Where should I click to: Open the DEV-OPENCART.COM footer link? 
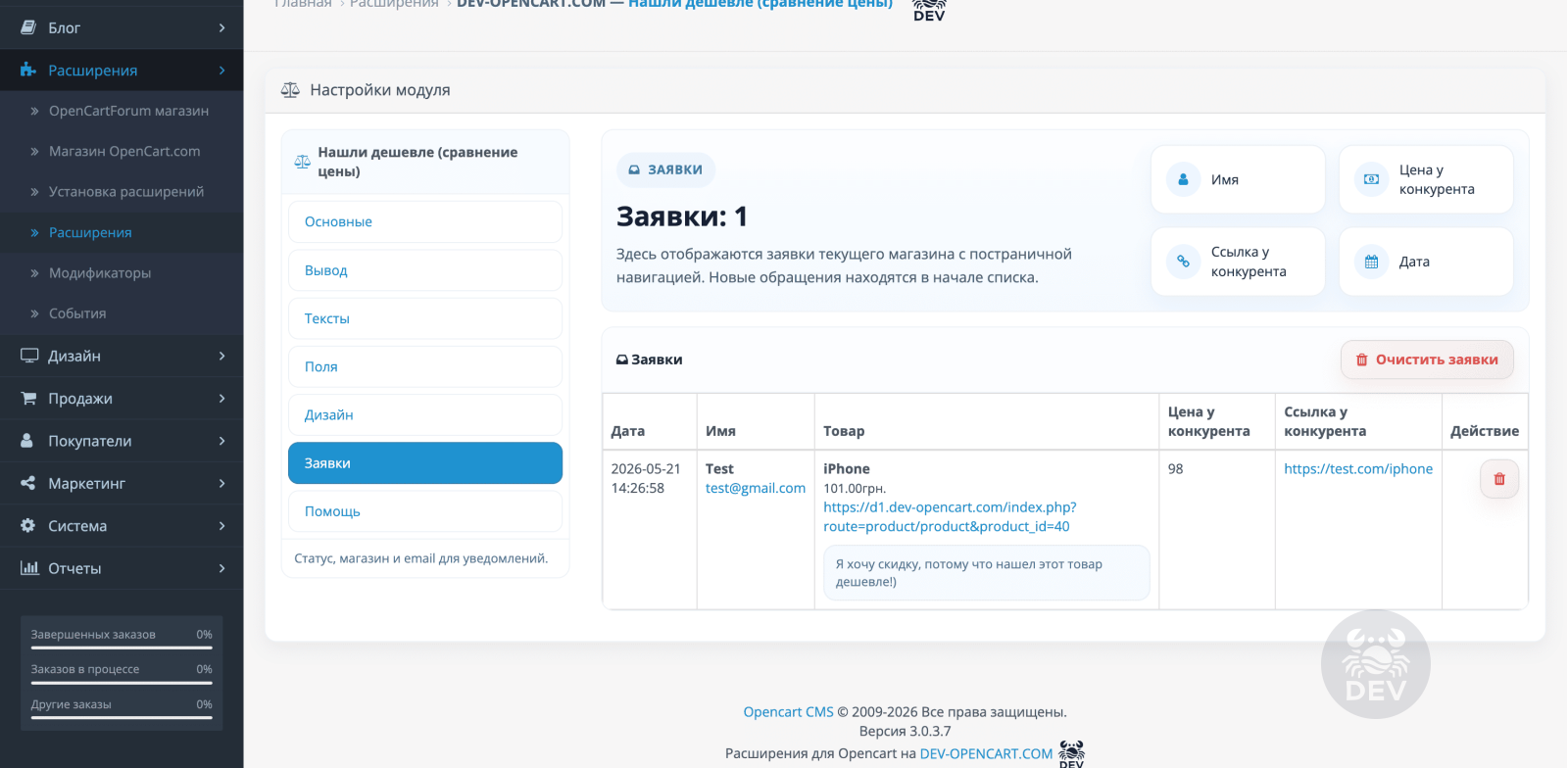click(x=986, y=753)
